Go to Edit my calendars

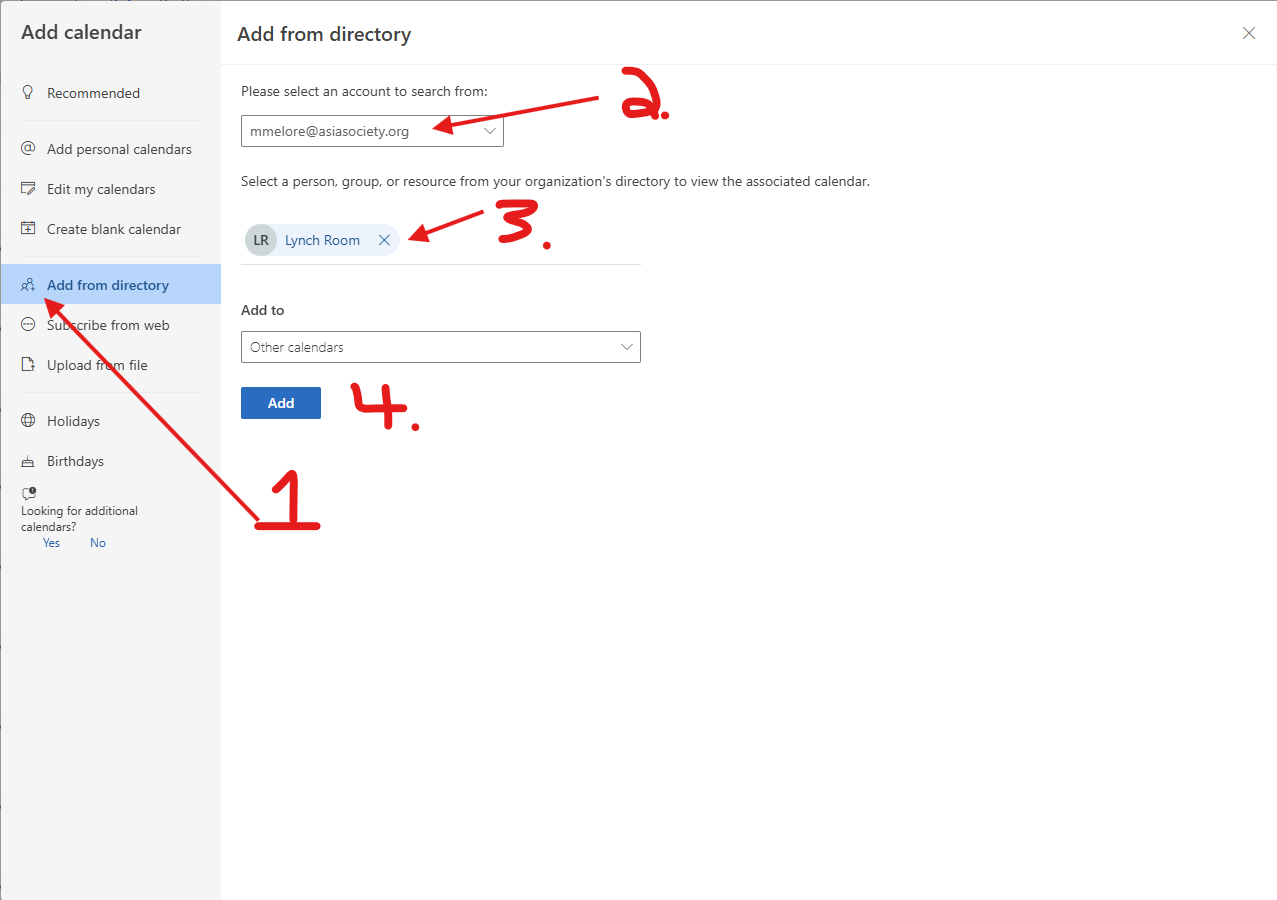pyautogui.click(x=101, y=189)
